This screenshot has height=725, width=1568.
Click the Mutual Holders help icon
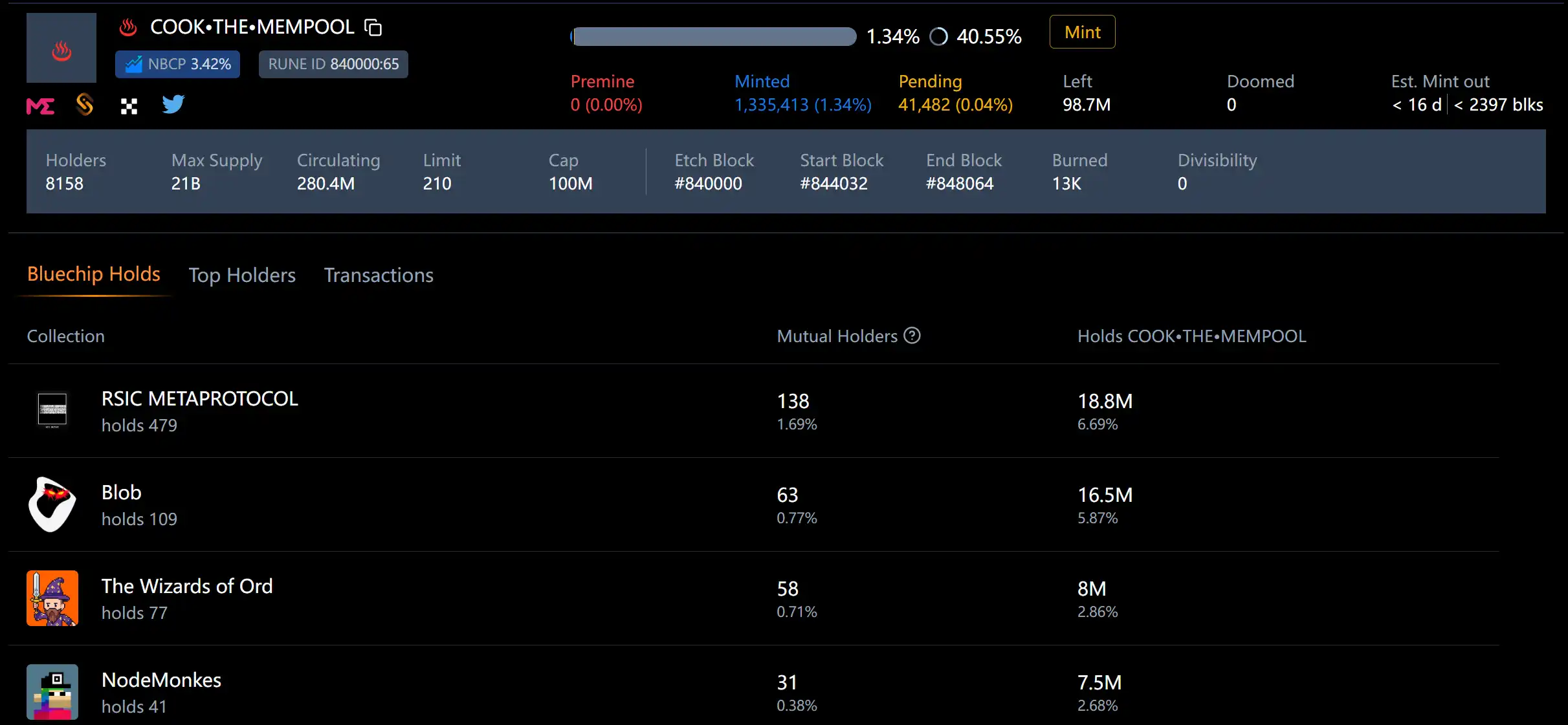tap(912, 336)
